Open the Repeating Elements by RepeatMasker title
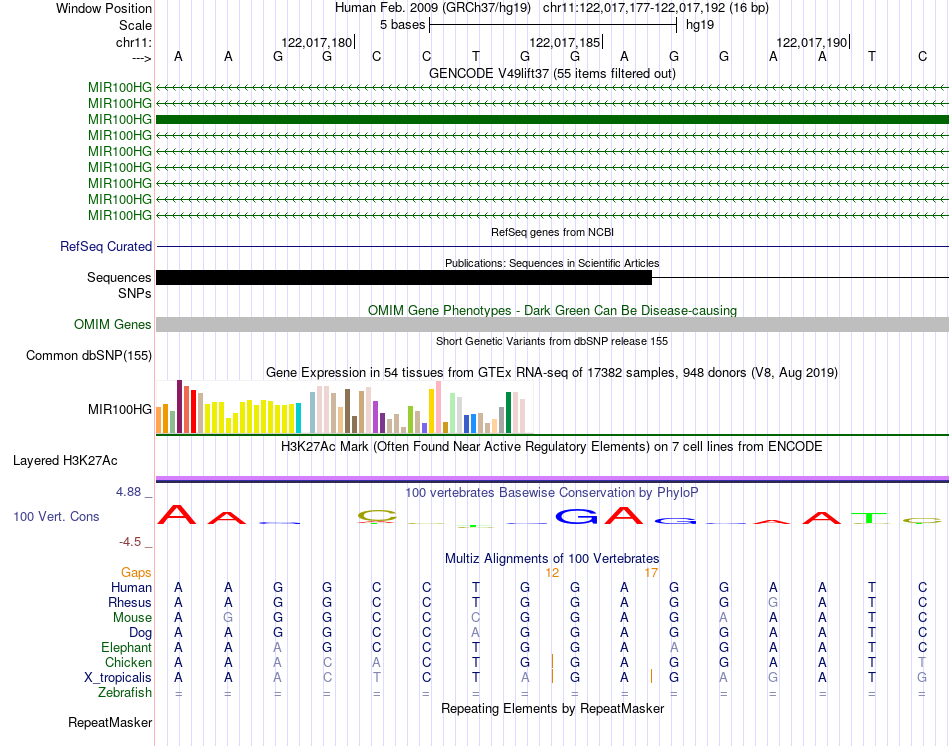 pos(552,708)
